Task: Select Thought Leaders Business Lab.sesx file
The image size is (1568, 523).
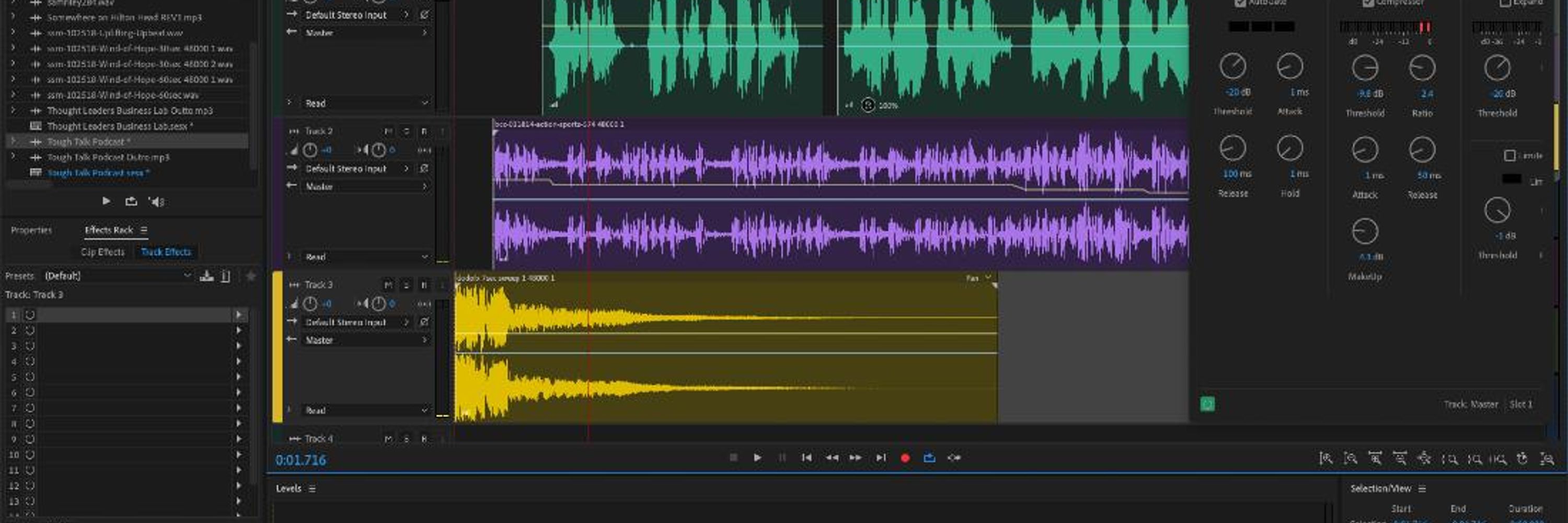Action: click(x=120, y=126)
